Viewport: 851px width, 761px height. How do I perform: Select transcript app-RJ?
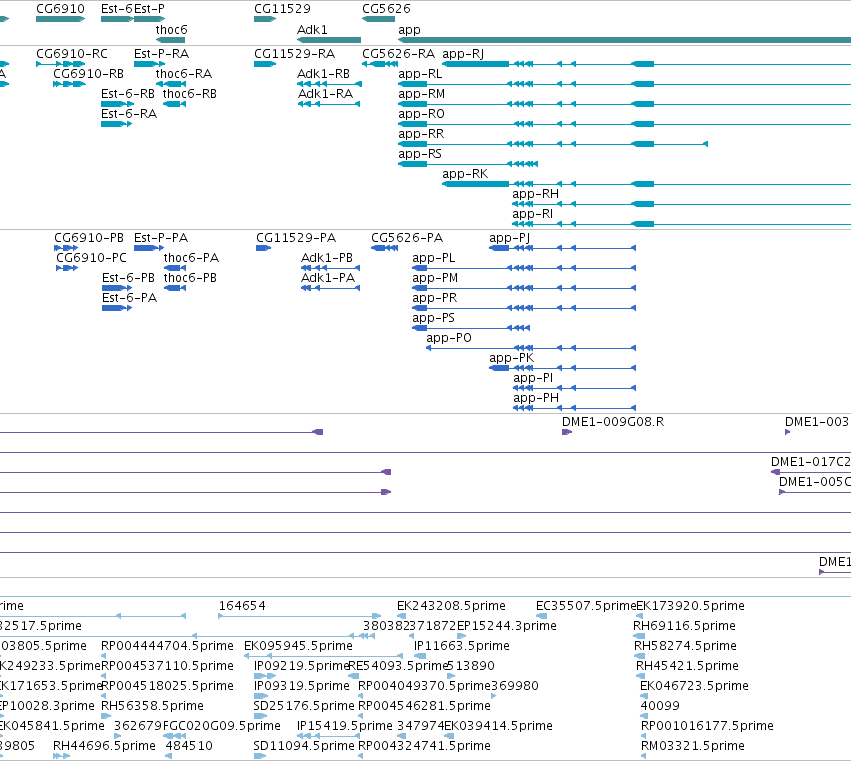tap(646, 64)
